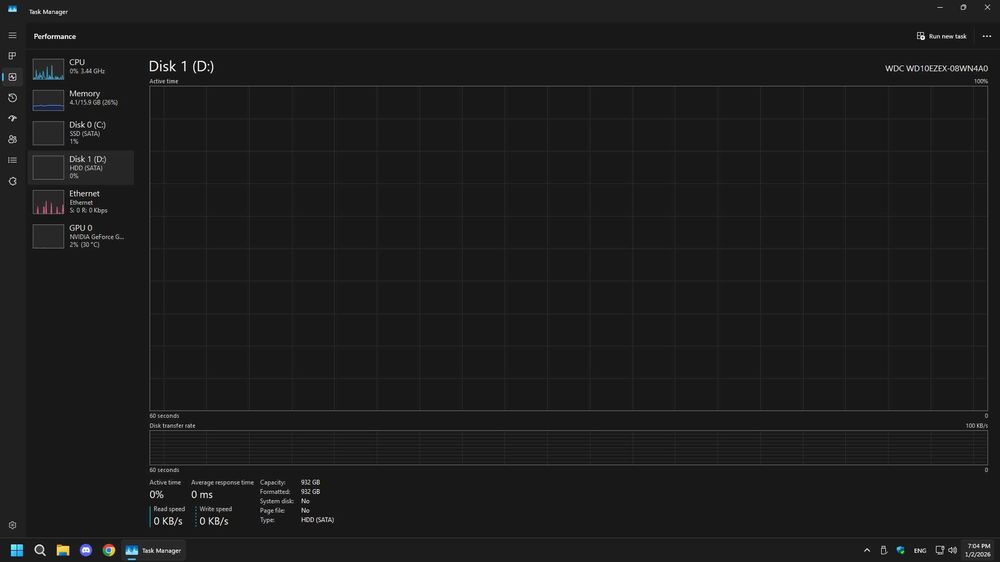Image resolution: width=1000 pixels, height=562 pixels.
Task: Open the volume speaker tray icon
Action: pos(952,551)
